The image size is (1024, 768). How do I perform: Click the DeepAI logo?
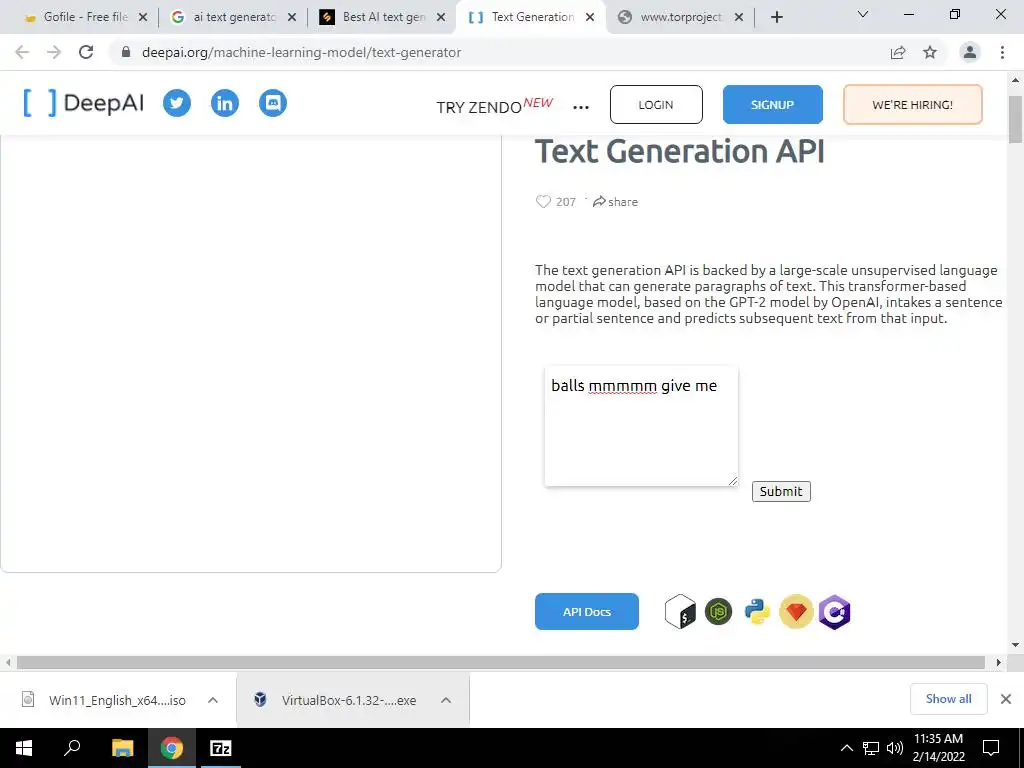(84, 103)
